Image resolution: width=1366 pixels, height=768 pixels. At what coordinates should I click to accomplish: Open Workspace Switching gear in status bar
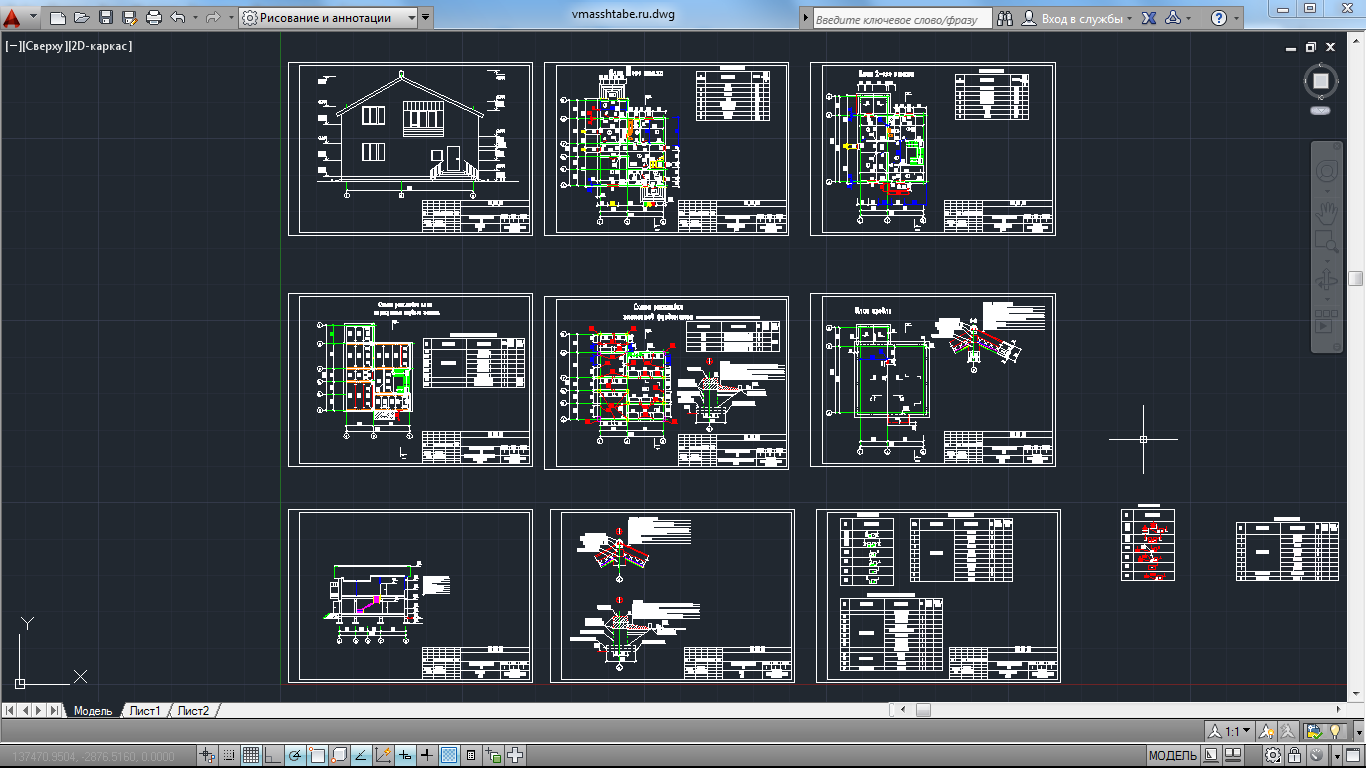pyautogui.click(x=1273, y=755)
